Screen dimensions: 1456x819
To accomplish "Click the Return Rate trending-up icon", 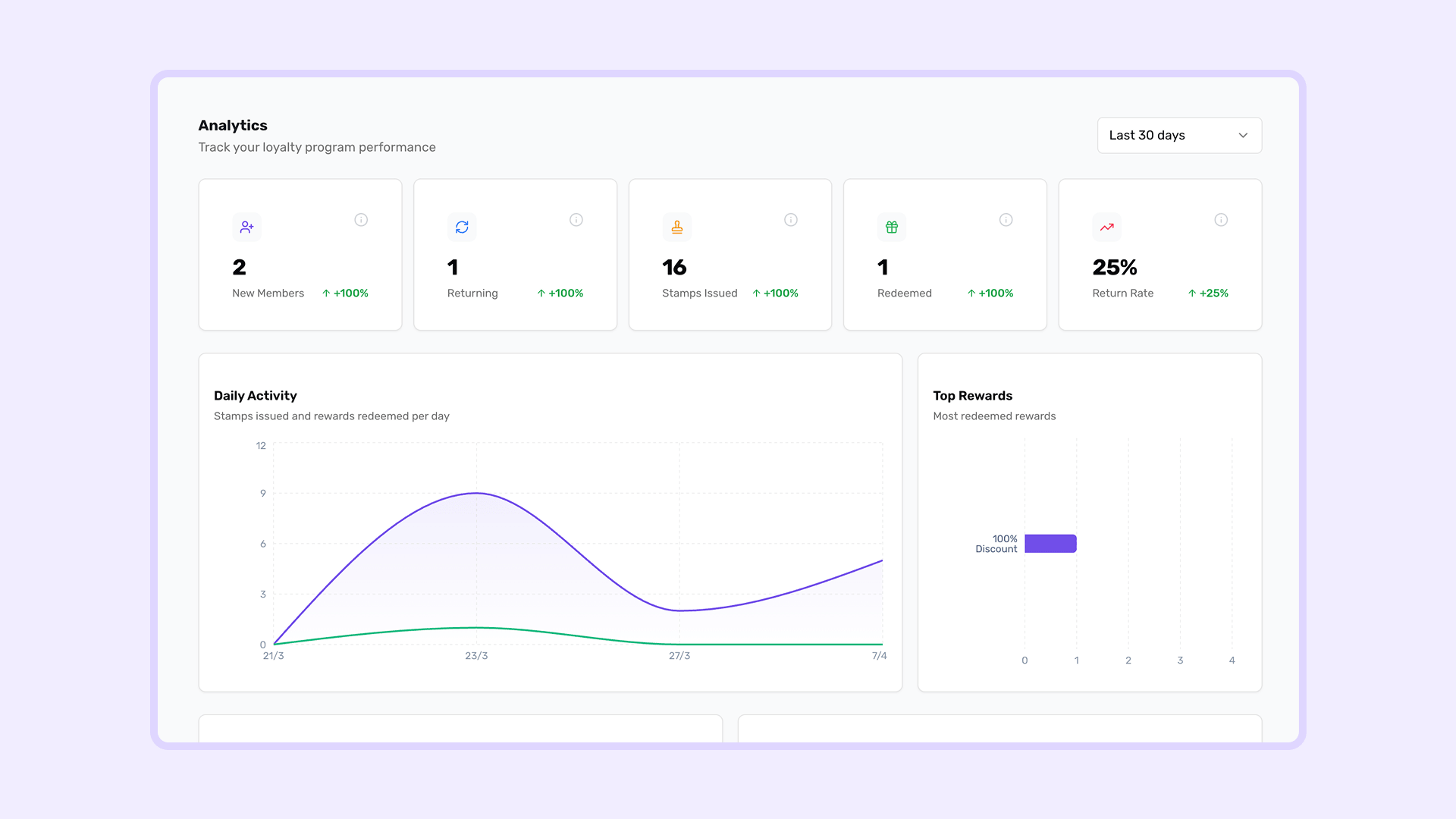I will click(1107, 227).
